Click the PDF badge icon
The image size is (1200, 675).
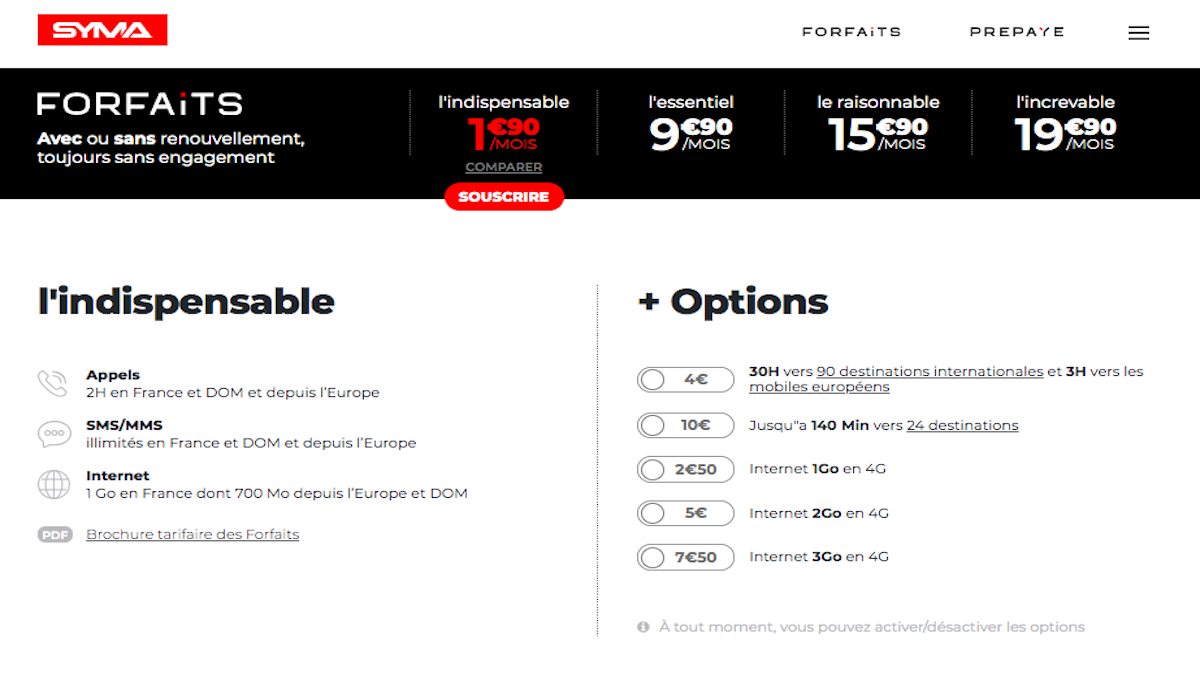[x=56, y=535]
